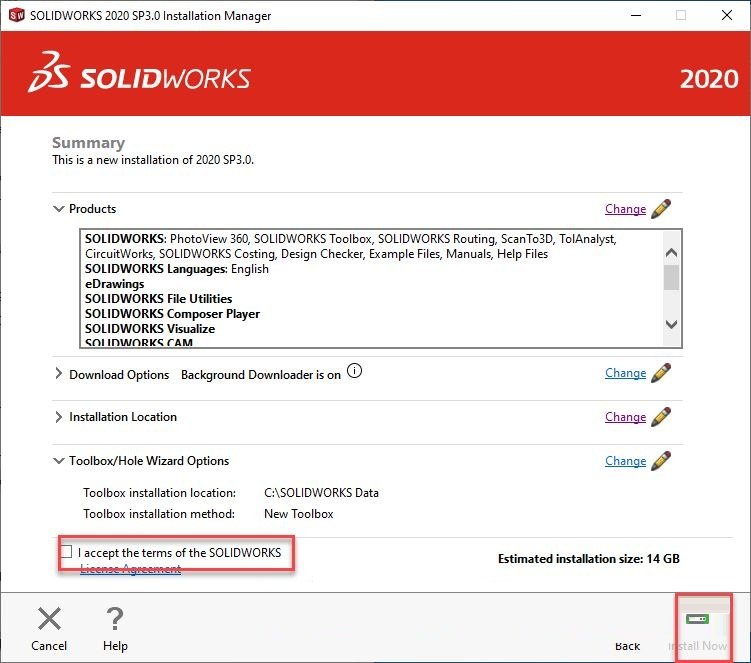Click the products list scroll up arrow
751x663 pixels.
[671, 252]
